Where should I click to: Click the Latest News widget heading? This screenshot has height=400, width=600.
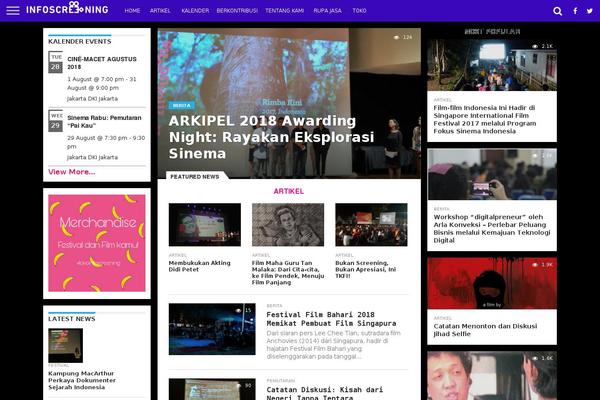[72, 319]
